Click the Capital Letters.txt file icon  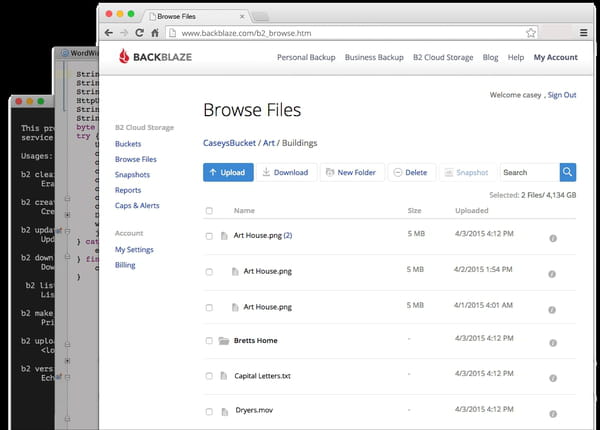(224, 376)
